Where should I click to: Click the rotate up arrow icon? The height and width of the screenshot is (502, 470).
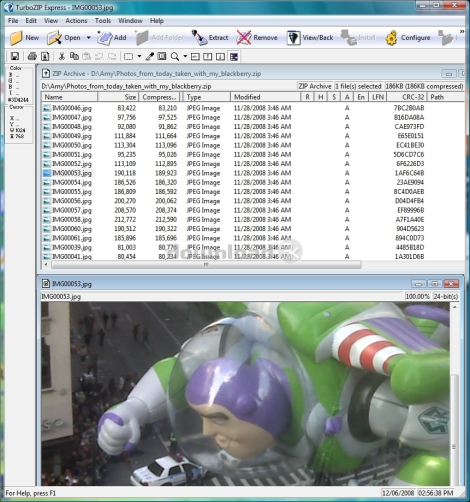pos(208,57)
